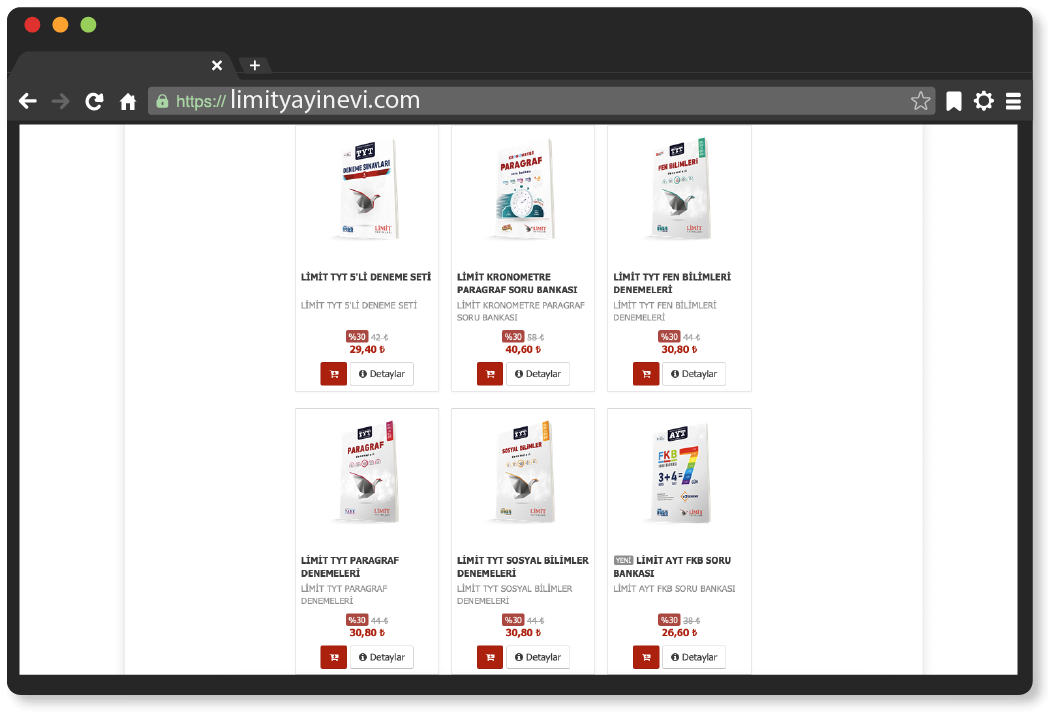The image size is (1048, 718).
Task: Navigate back with the back arrow
Action: (28, 101)
